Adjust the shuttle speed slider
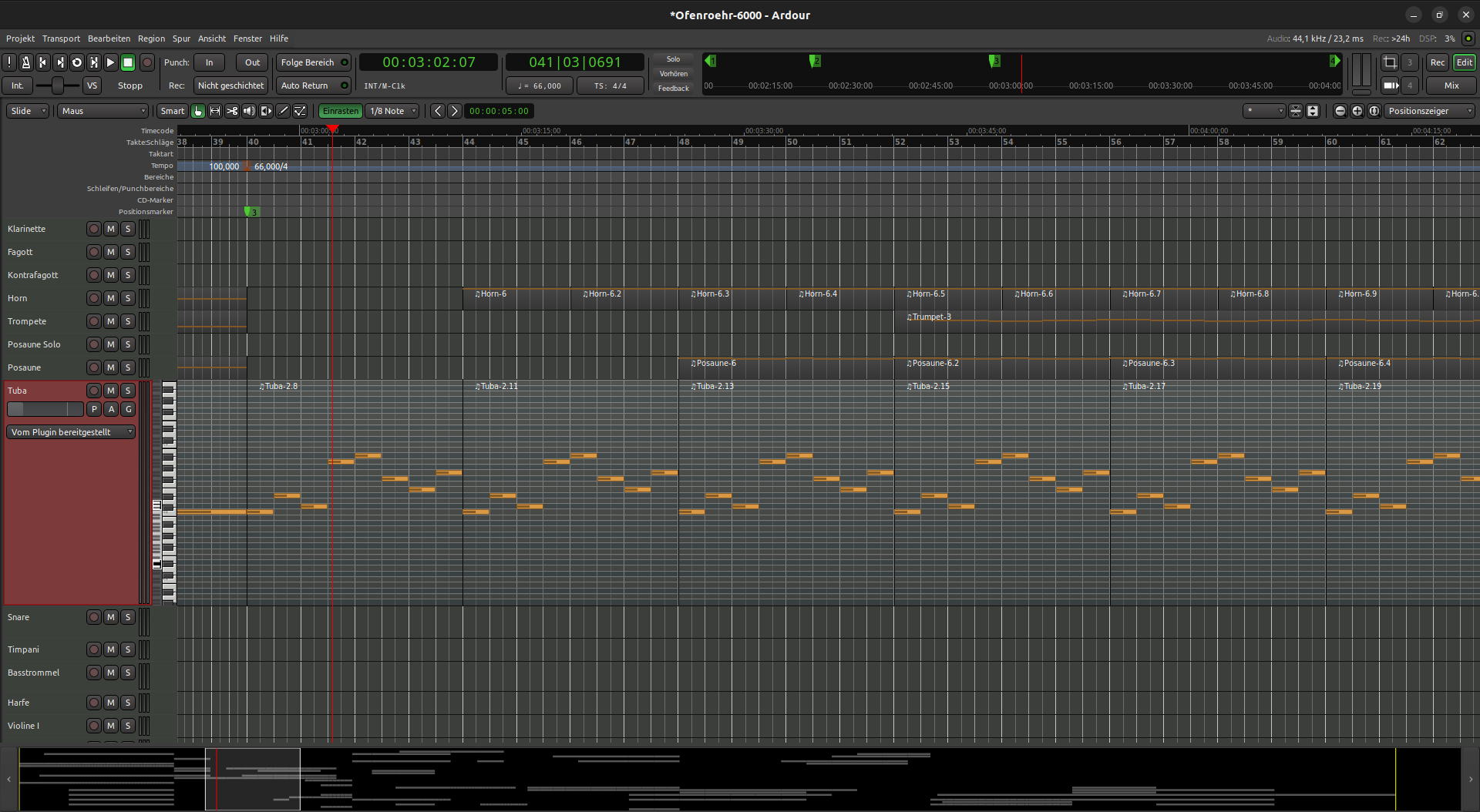 58,86
